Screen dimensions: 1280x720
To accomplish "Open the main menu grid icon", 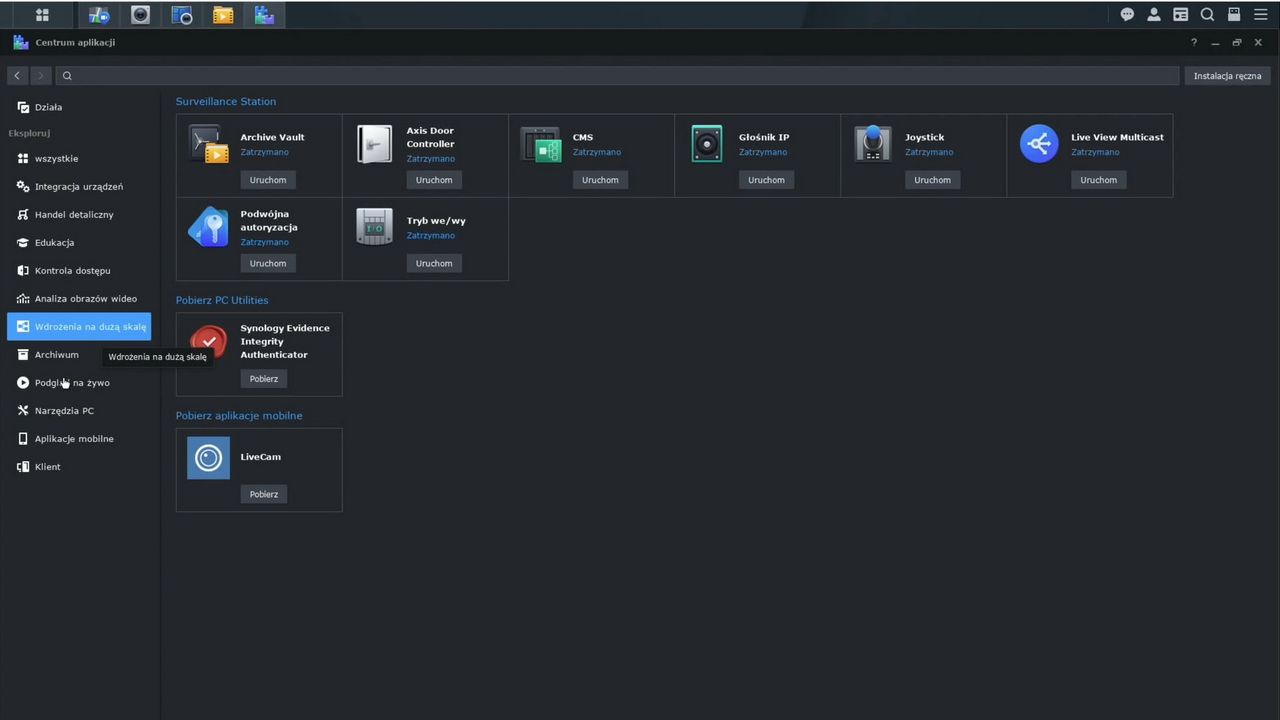I will (x=42, y=14).
